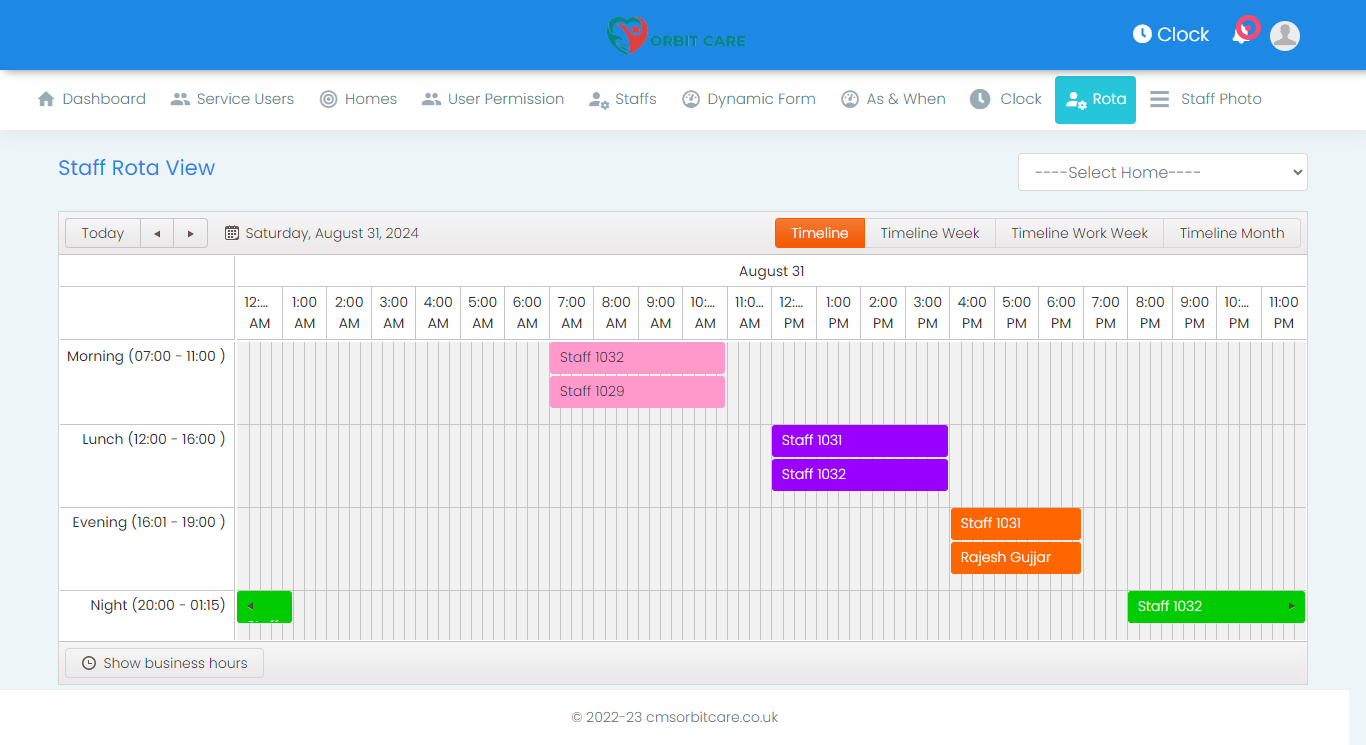Switch to Timeline Week view

[929, 233]
